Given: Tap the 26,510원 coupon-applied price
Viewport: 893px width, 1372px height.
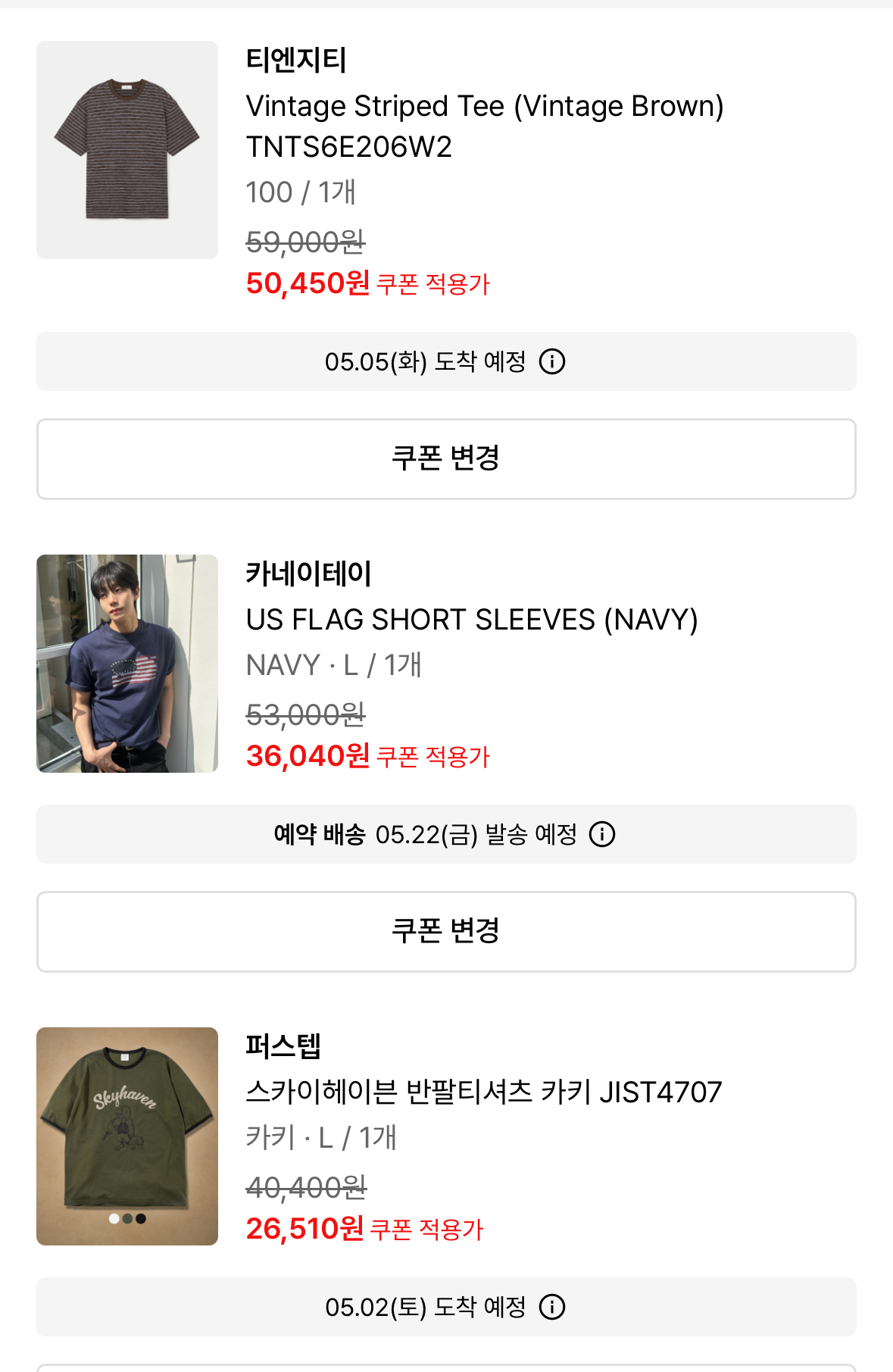Looking at the screenshot, I should pyautogui.click(x=304, y=1229).
